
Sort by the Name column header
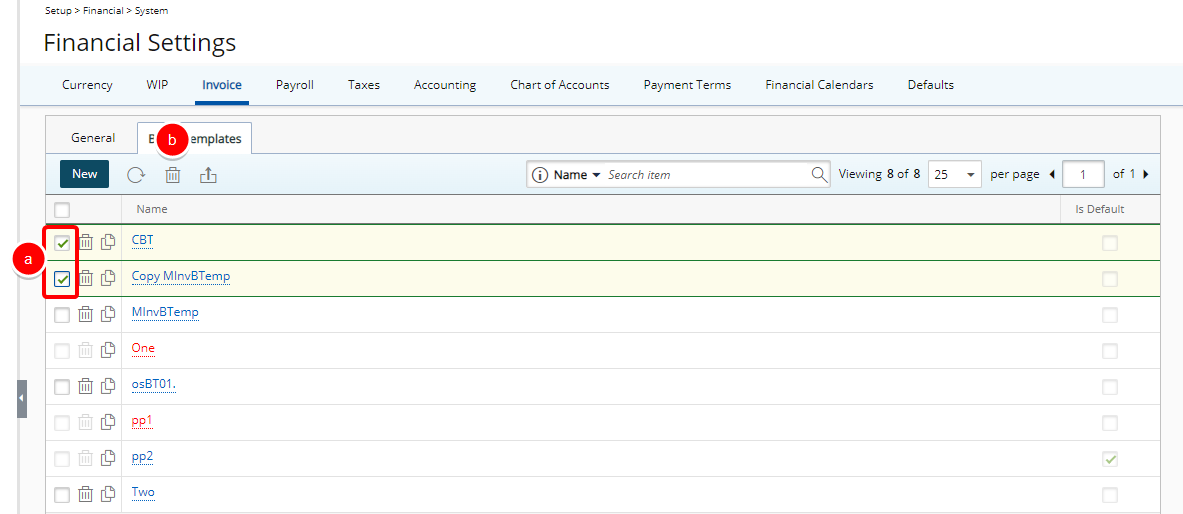click(152, 209)
